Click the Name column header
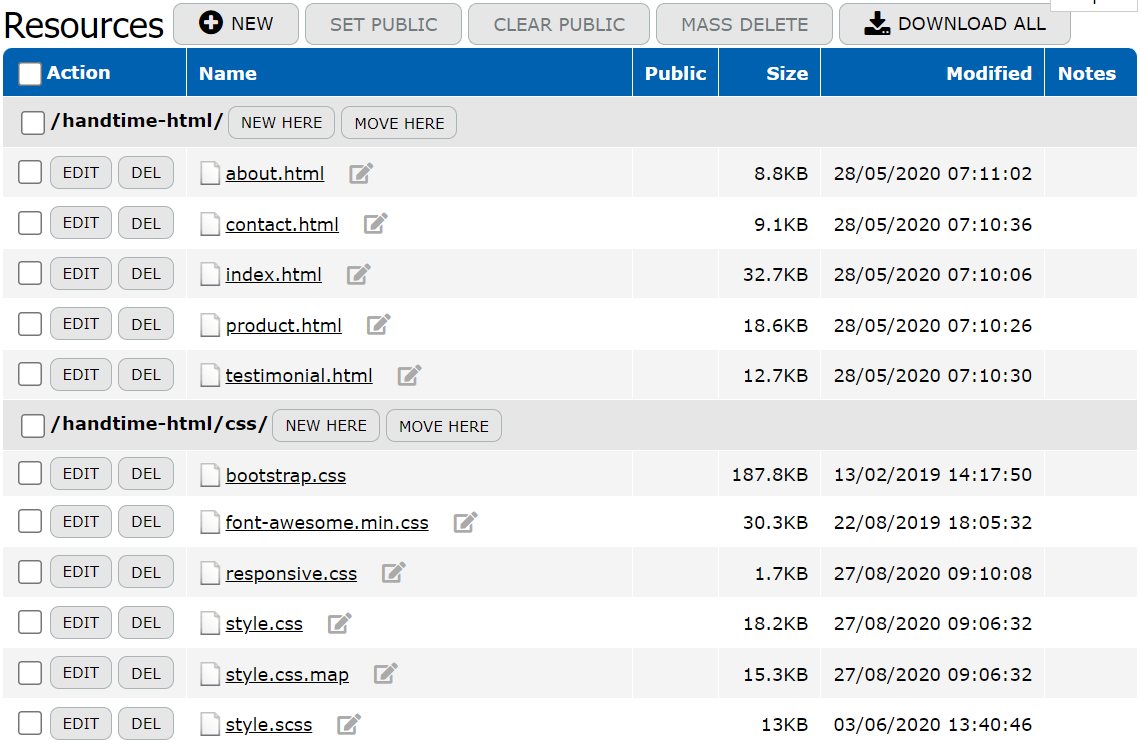The image size is (1140, 745). (227, 74)
